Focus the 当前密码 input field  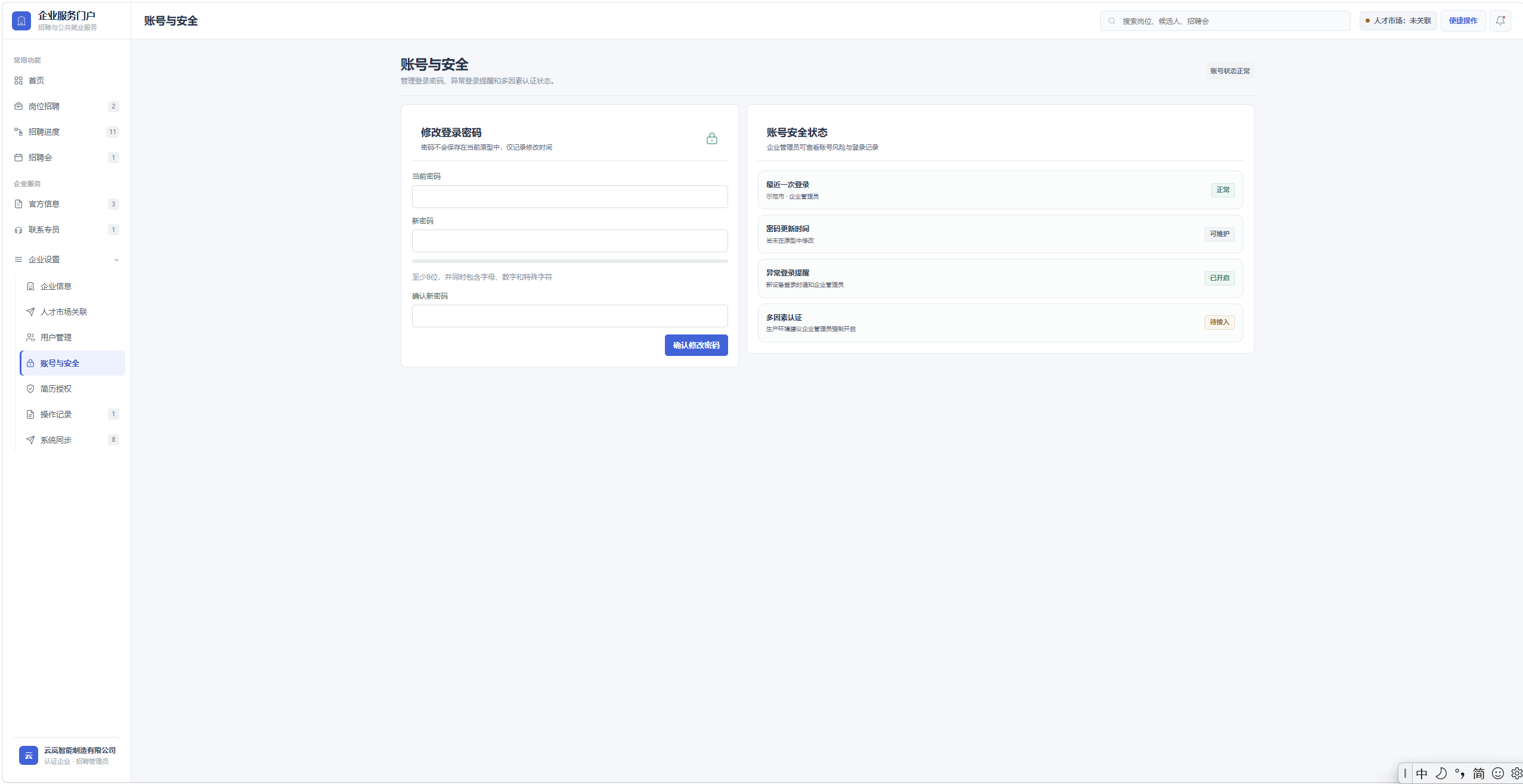[x=569, y=197]
